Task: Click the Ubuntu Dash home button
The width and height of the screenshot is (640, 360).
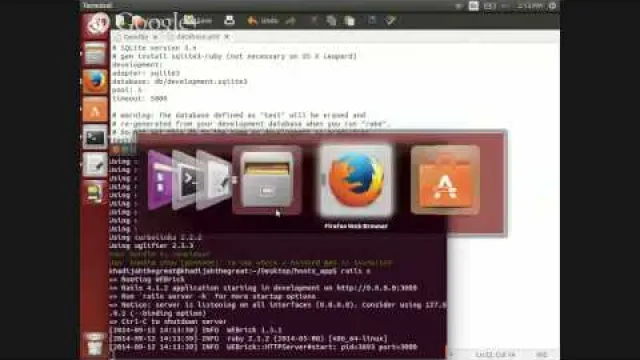Action: [96, 24]
